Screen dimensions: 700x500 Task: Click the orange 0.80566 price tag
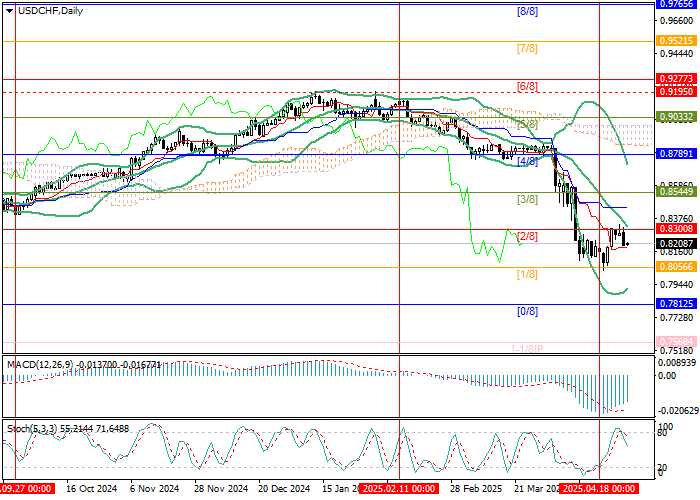pyautogui.click(x=674, y=267)
